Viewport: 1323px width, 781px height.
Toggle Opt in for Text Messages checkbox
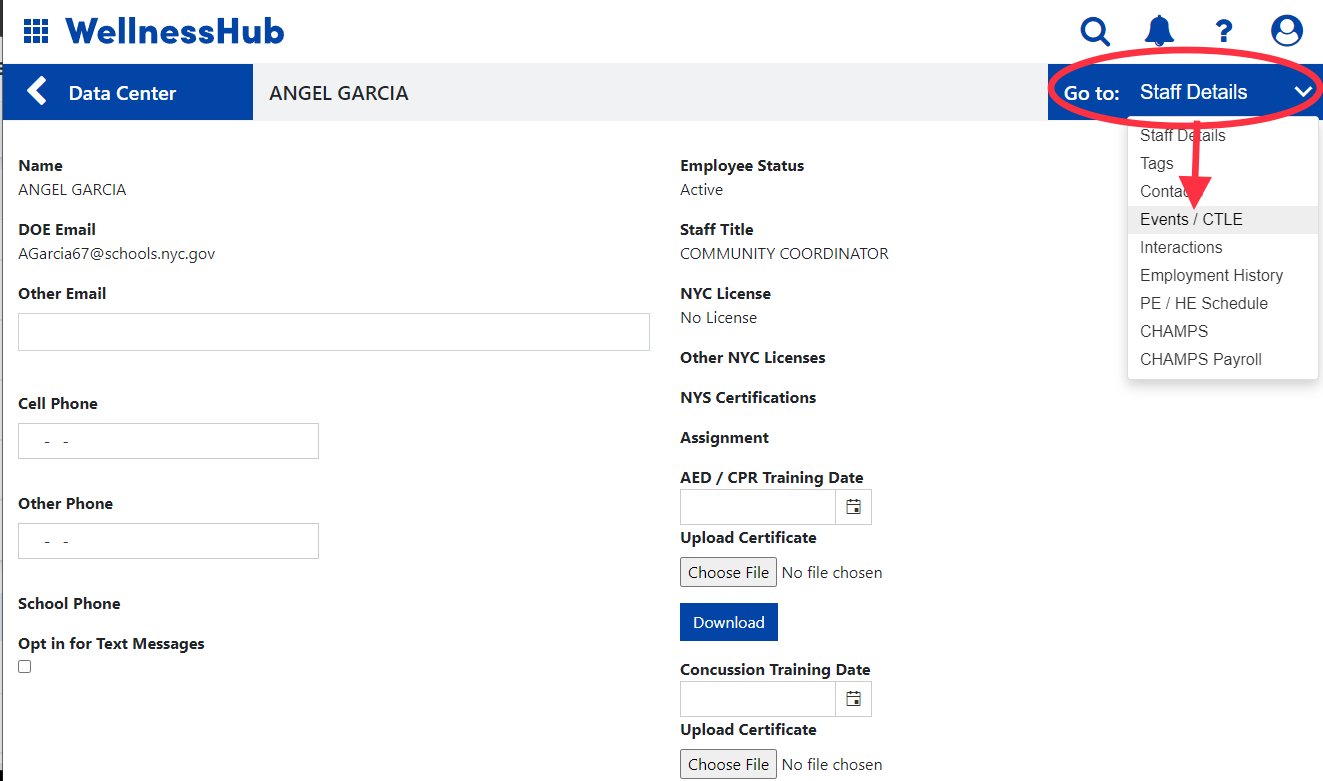coord(25,666)
